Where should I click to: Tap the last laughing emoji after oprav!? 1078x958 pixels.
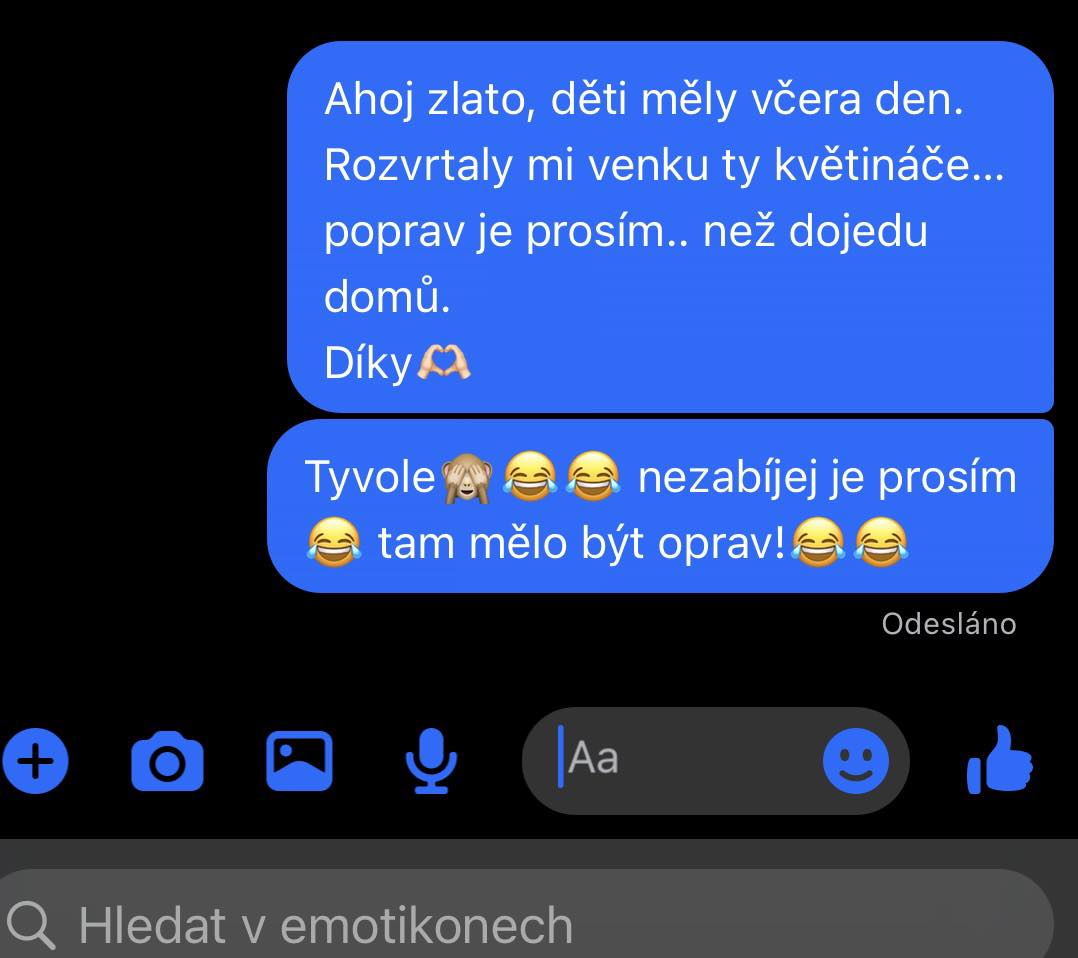[x=881, y=542]
